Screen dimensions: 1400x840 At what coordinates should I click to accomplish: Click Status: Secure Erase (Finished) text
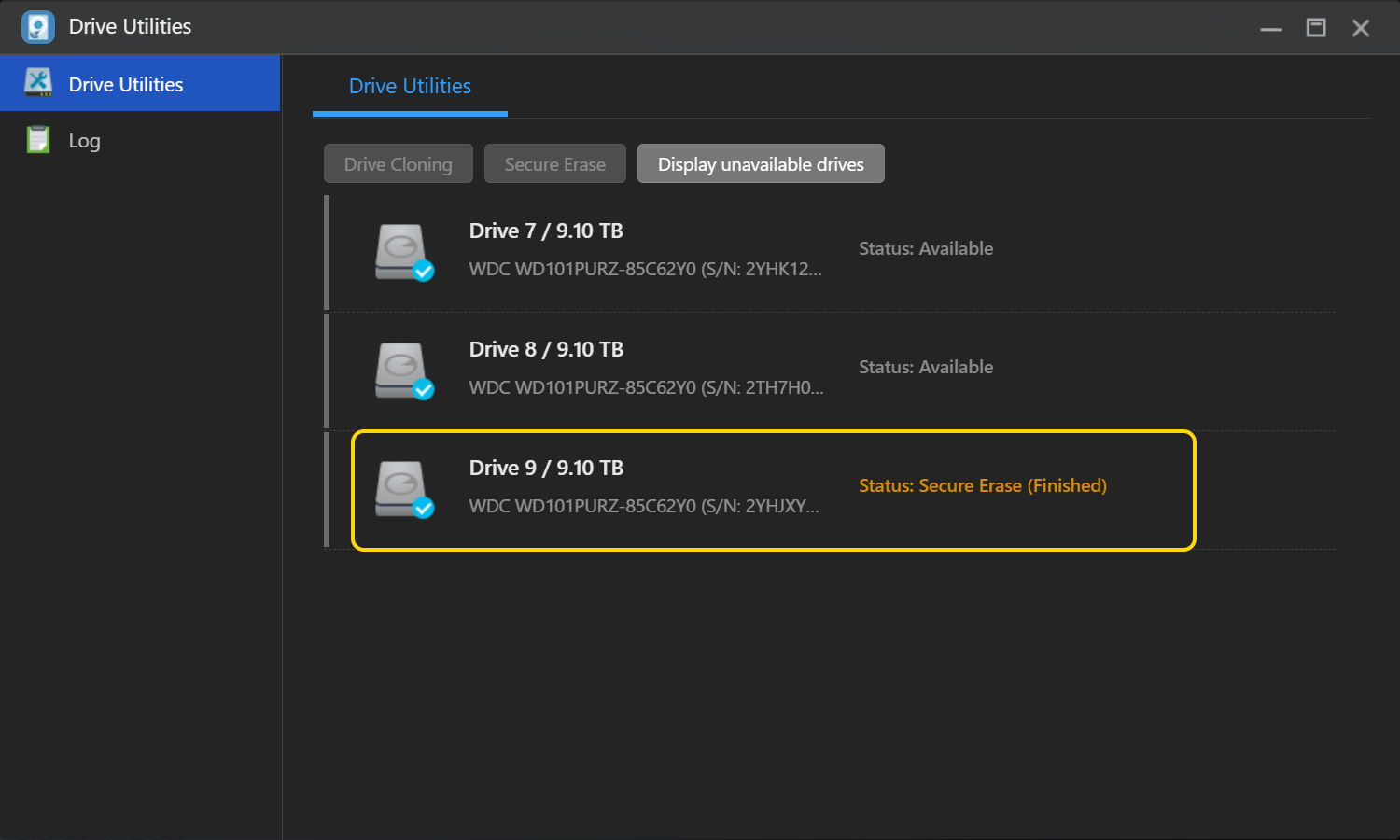[983, 485]
